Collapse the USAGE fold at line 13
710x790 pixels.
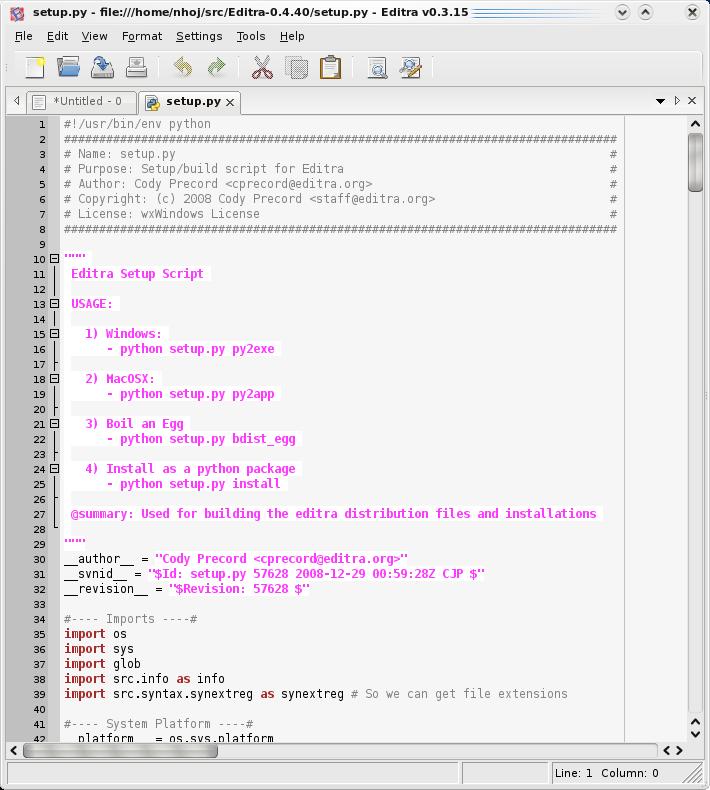pyautogui.click(x=55, y=304)
